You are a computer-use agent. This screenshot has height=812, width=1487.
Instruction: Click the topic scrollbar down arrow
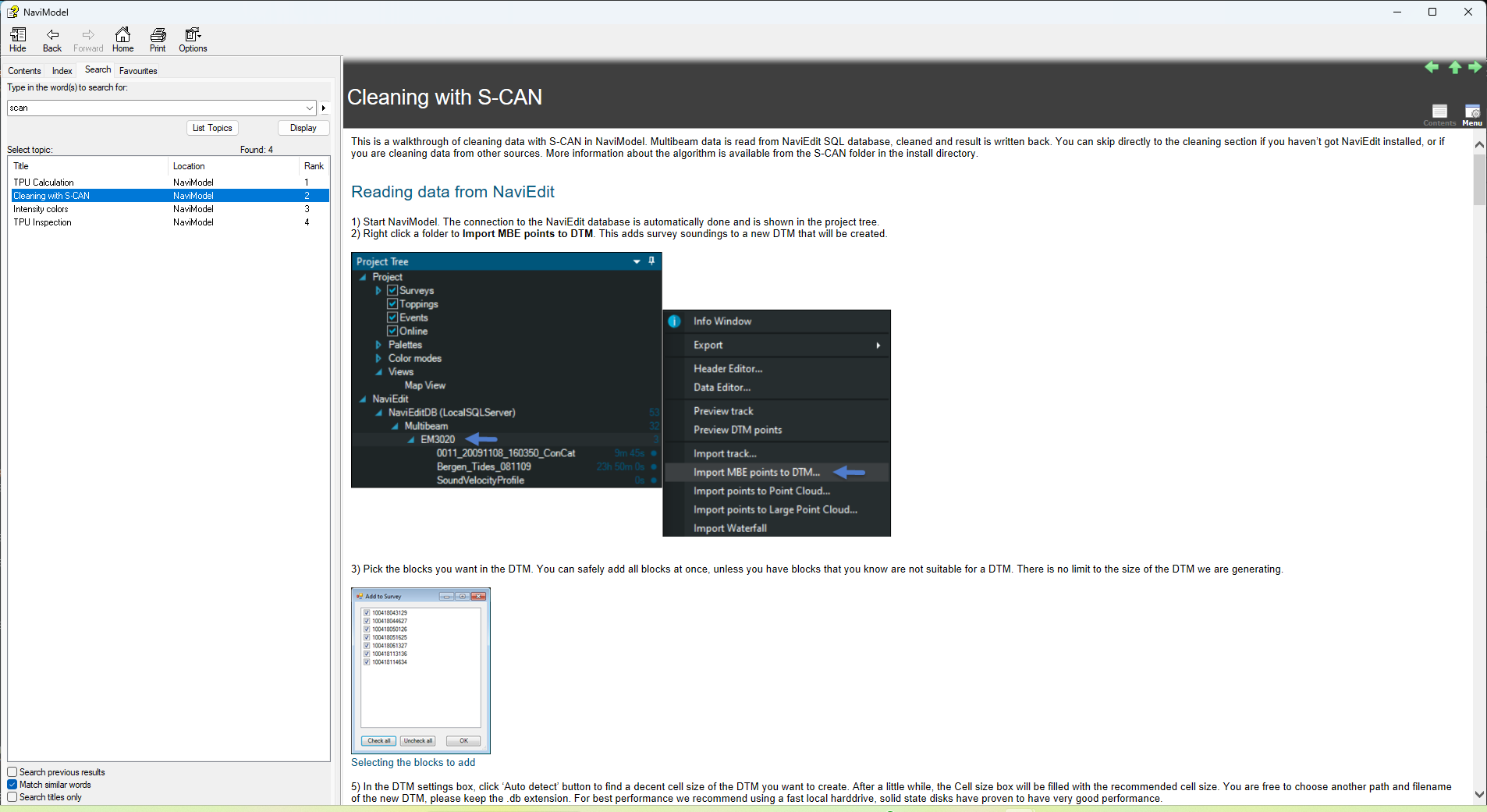click(1479, 795)
